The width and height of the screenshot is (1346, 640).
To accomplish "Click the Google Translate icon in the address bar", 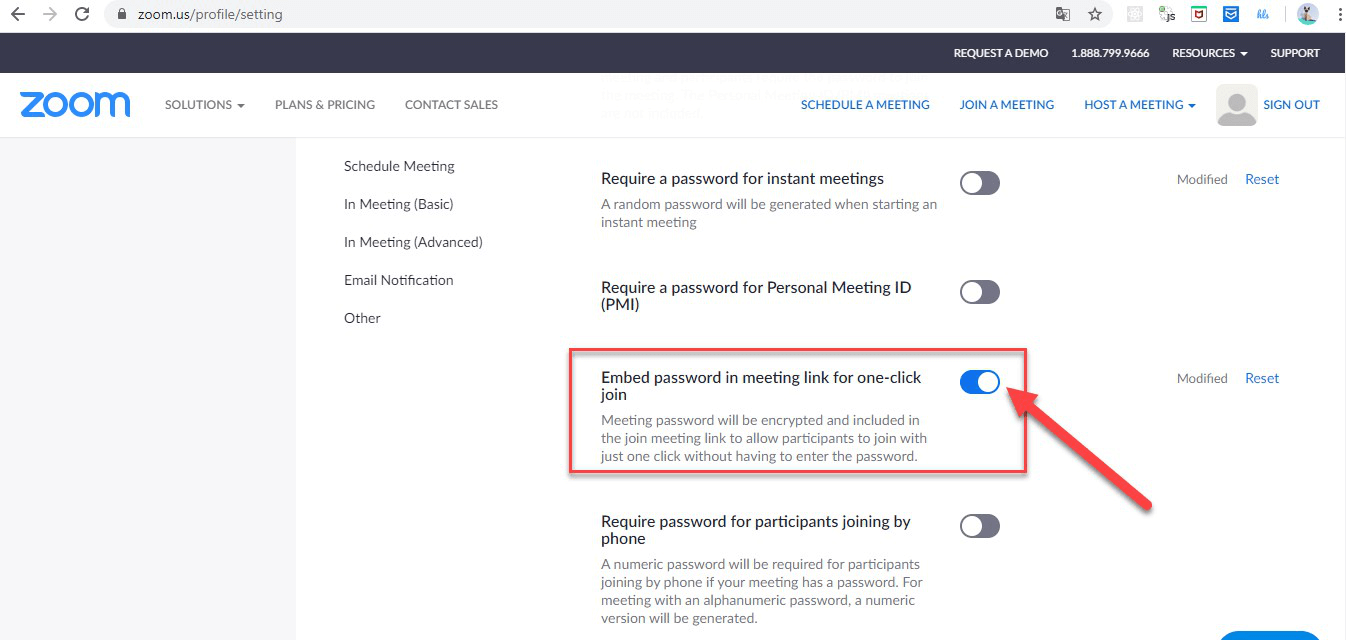I will (x=1063, y=15).
